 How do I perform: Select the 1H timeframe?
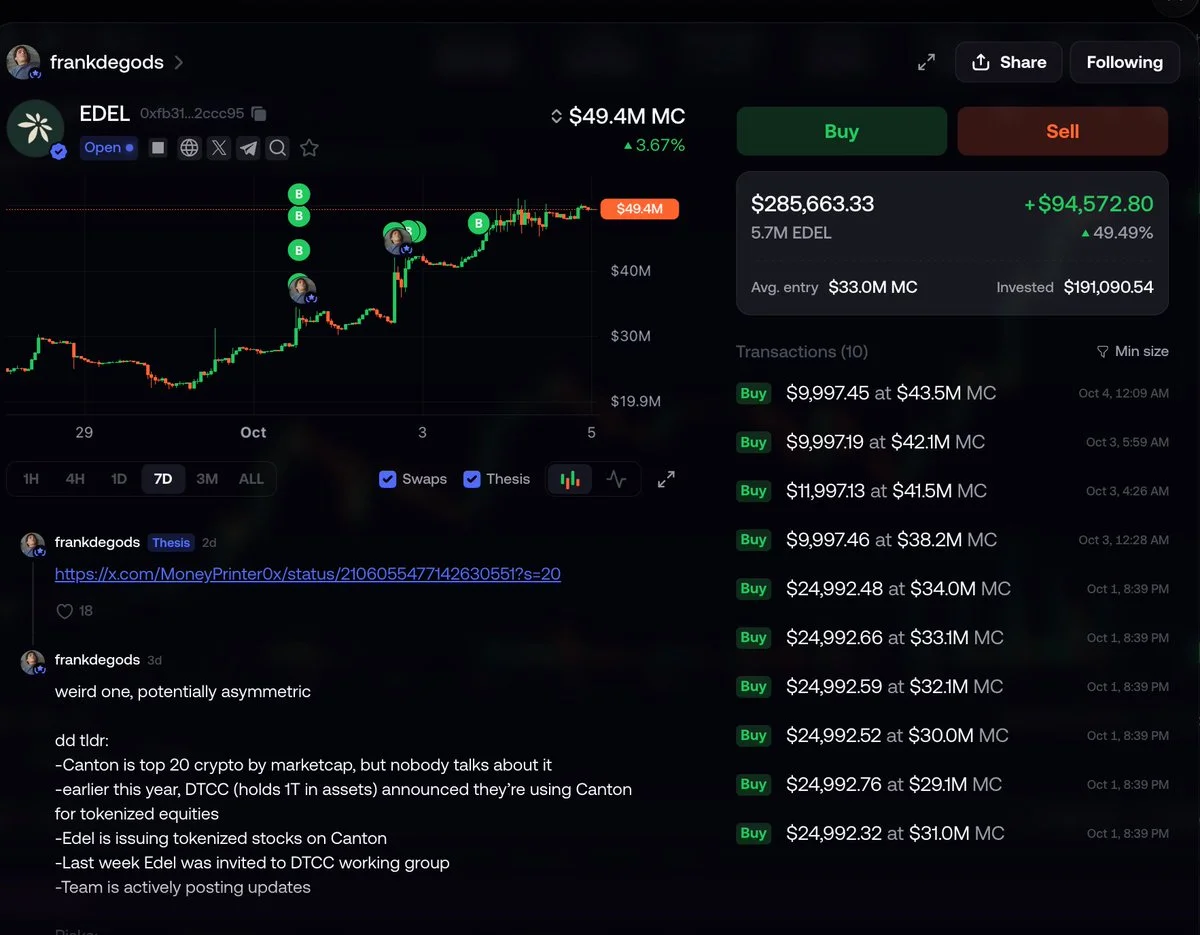[31, 479]
